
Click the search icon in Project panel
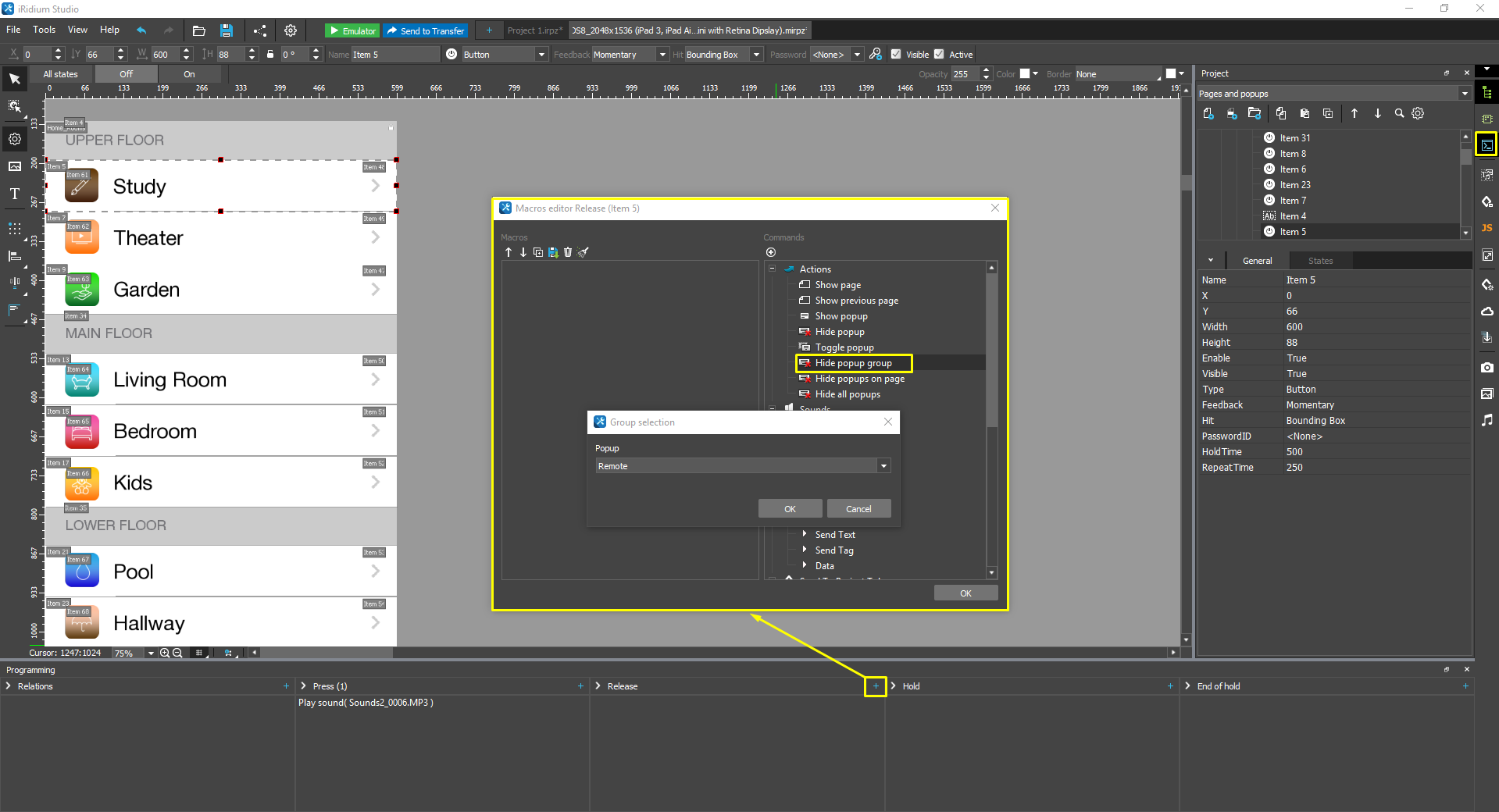click(1399, 114)
